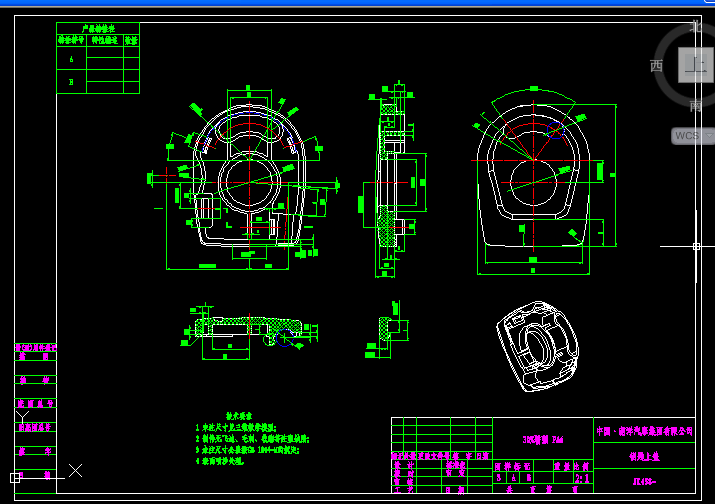Viewport: 715px width, 504px height.
Task: Select the hatched vertical side section view
Action: 389,178
